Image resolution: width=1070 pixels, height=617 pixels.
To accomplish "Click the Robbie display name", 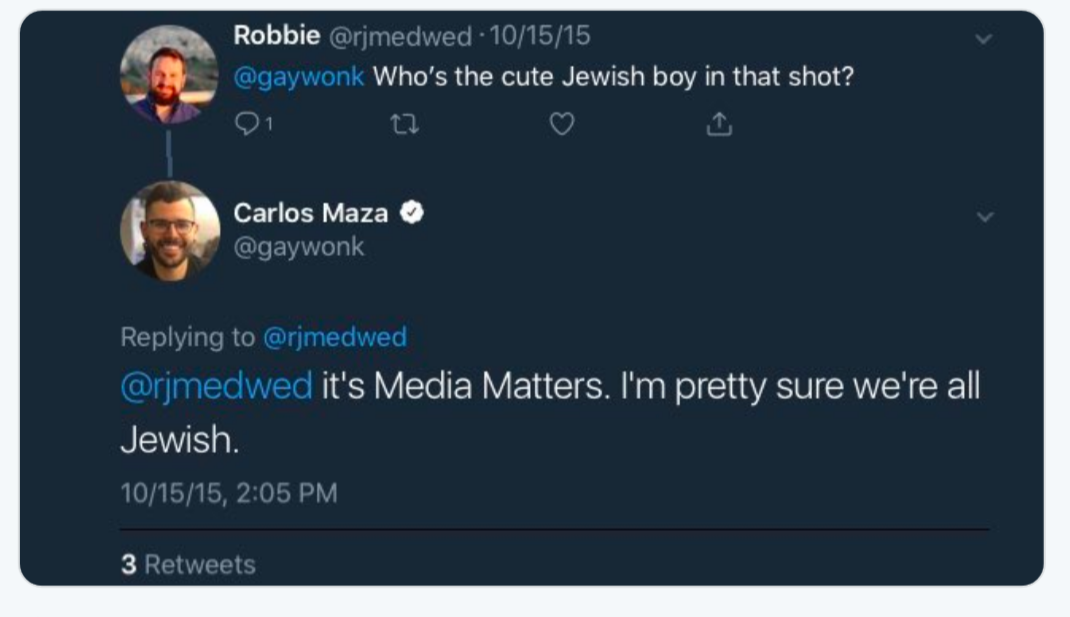I will tap(276, 36).
